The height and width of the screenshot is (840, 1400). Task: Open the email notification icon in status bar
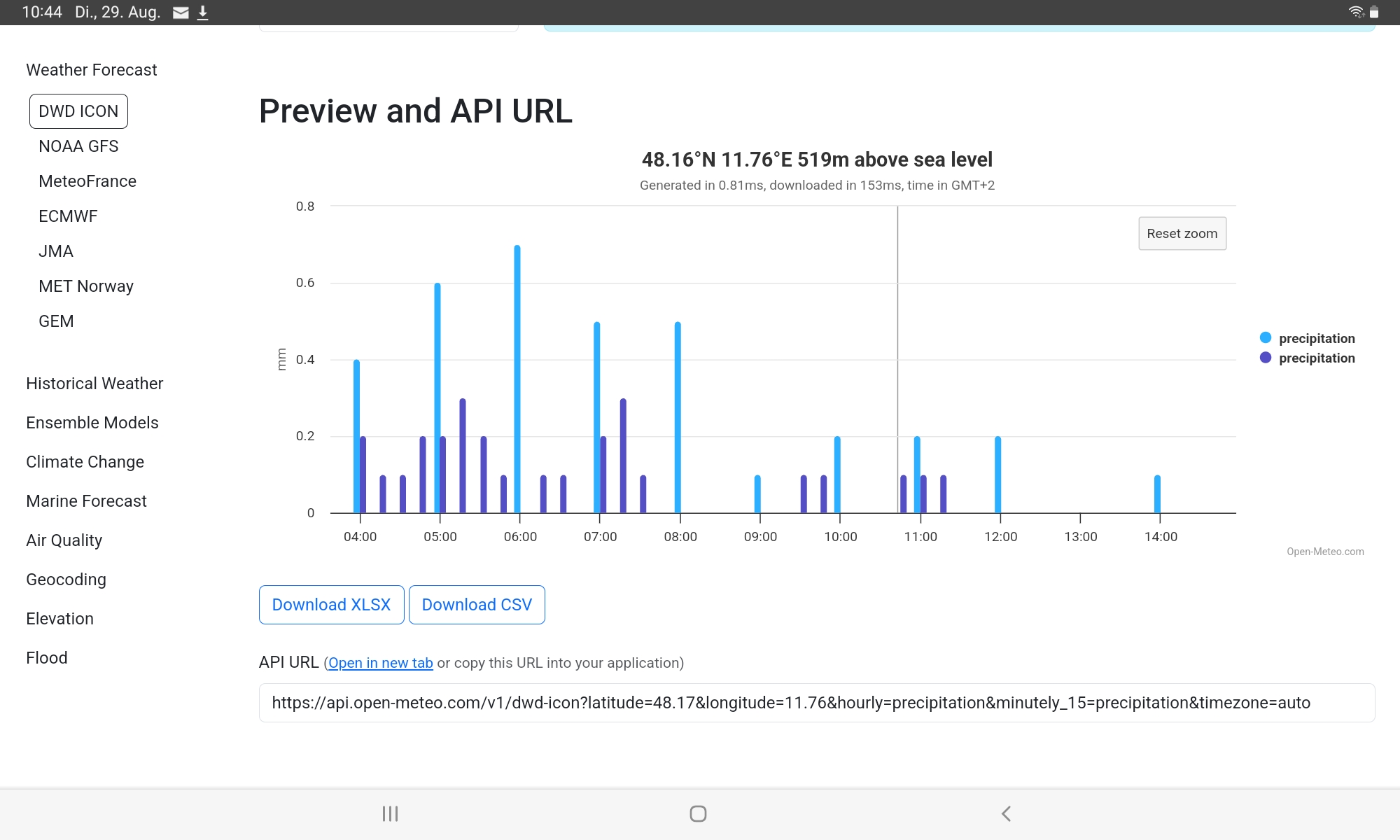click(x=181, y=11)
